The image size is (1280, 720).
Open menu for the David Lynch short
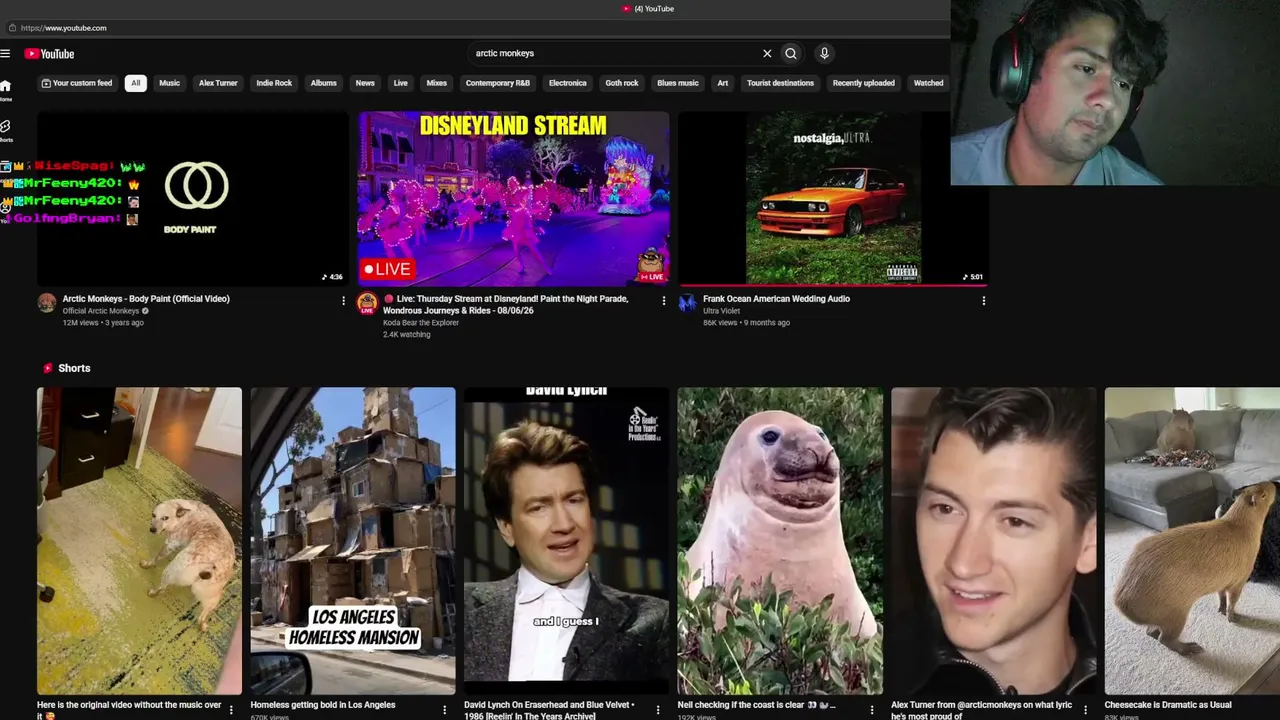click(658, 710)
